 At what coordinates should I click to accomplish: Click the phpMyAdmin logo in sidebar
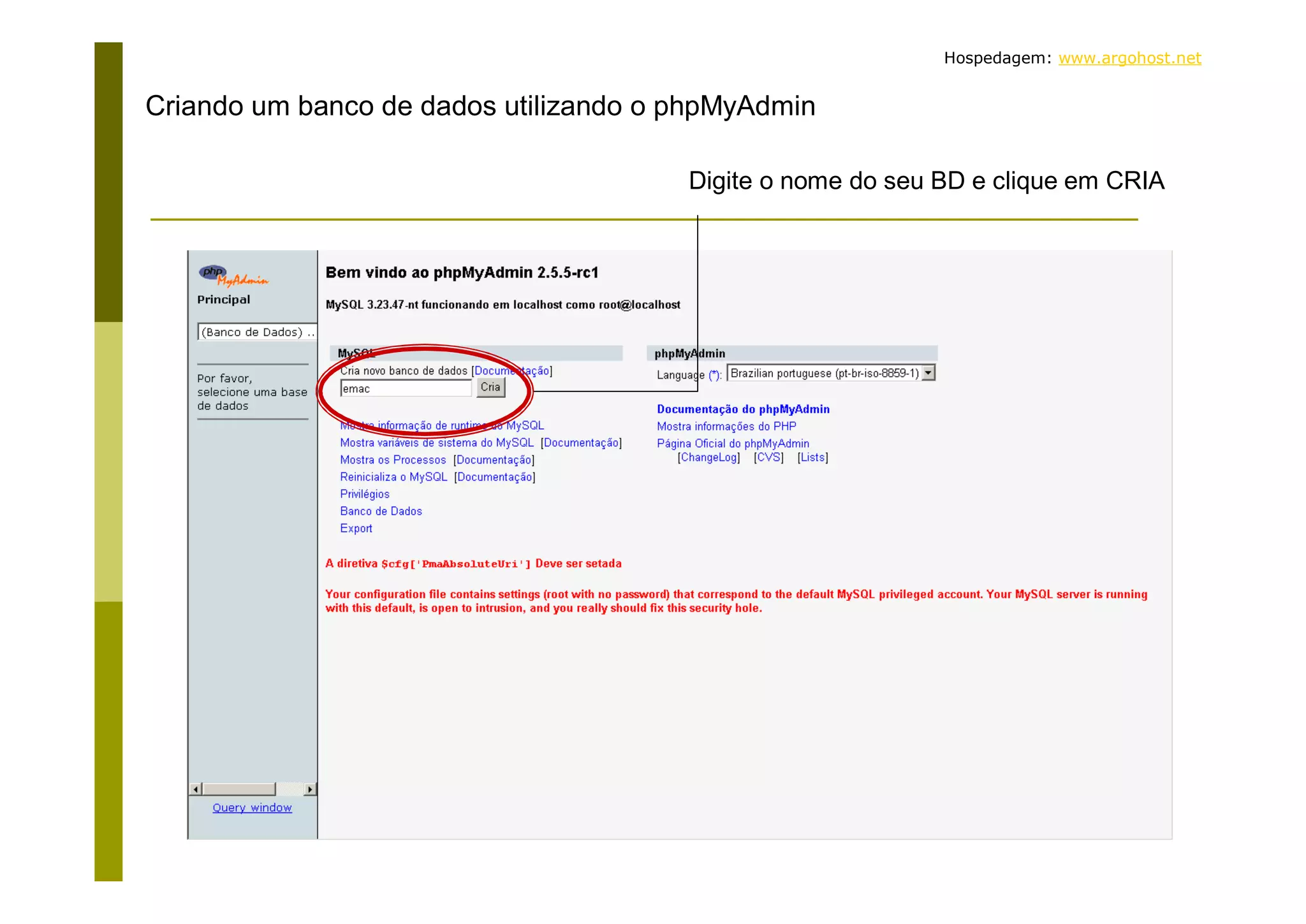pos(233,275)
